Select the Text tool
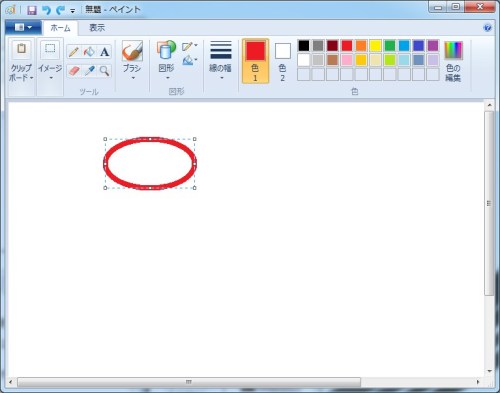This screenshot has width=500, height=393. (x=104, y=52)
